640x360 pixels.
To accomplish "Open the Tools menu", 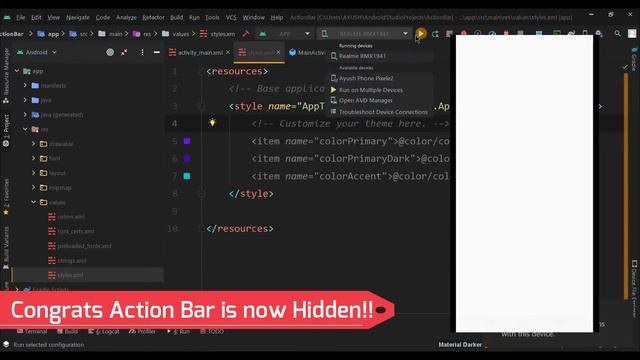I will (x=212, y=17).
